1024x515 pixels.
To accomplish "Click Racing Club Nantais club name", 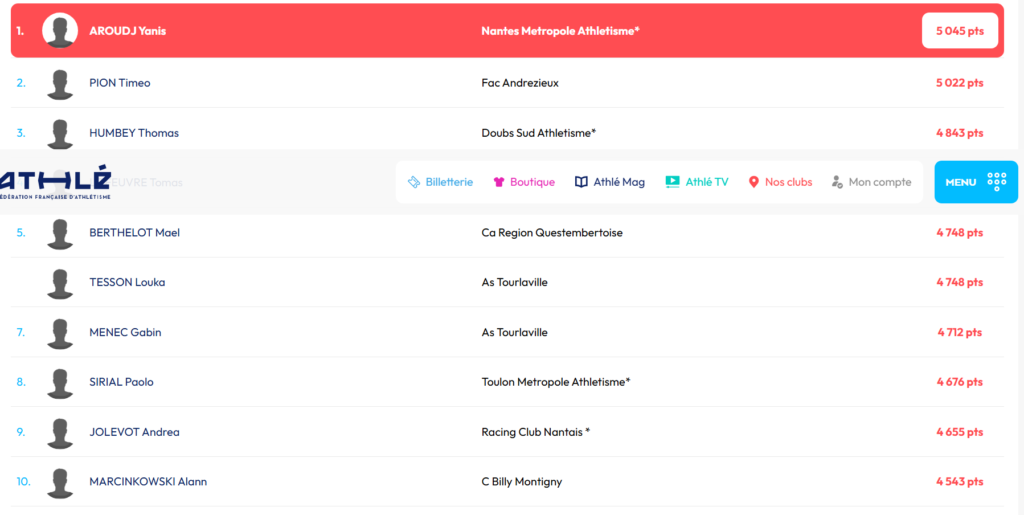I will point(535,432).
